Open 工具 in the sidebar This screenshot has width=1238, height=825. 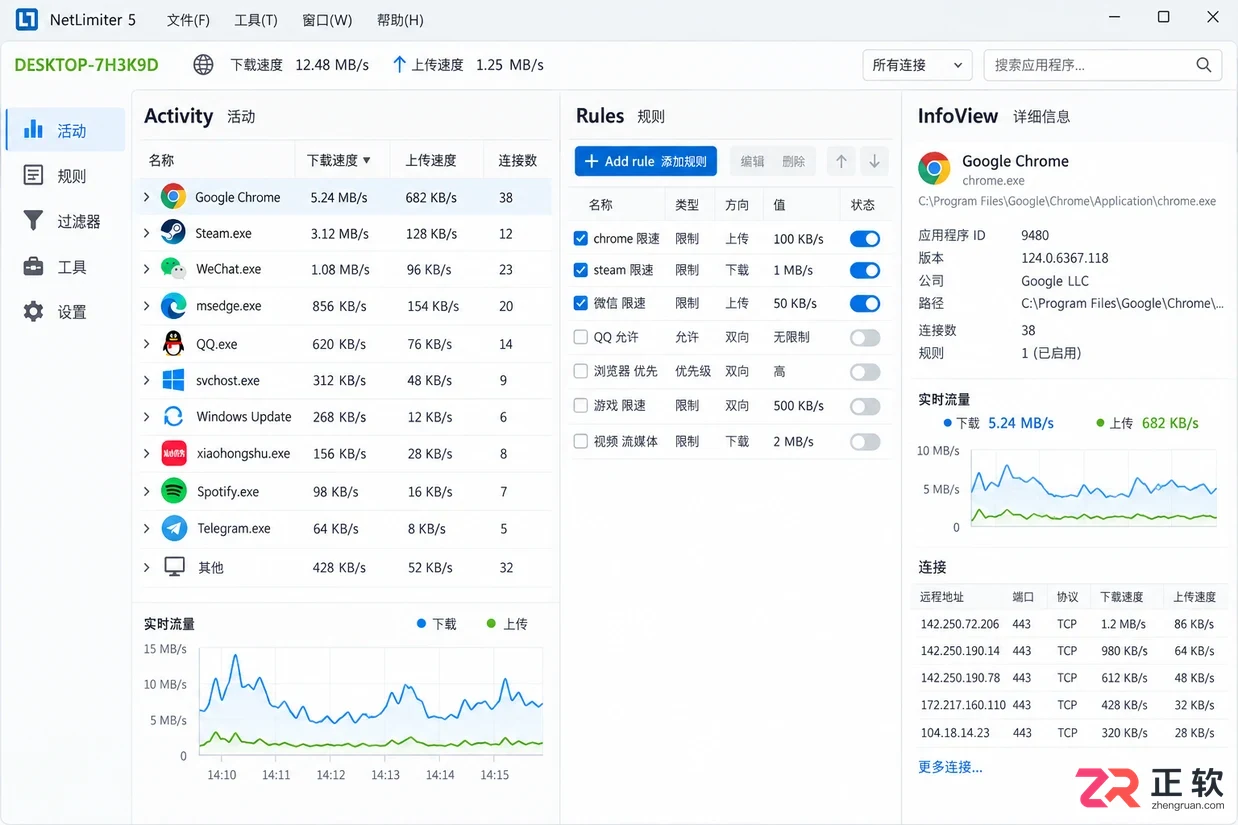66,267
